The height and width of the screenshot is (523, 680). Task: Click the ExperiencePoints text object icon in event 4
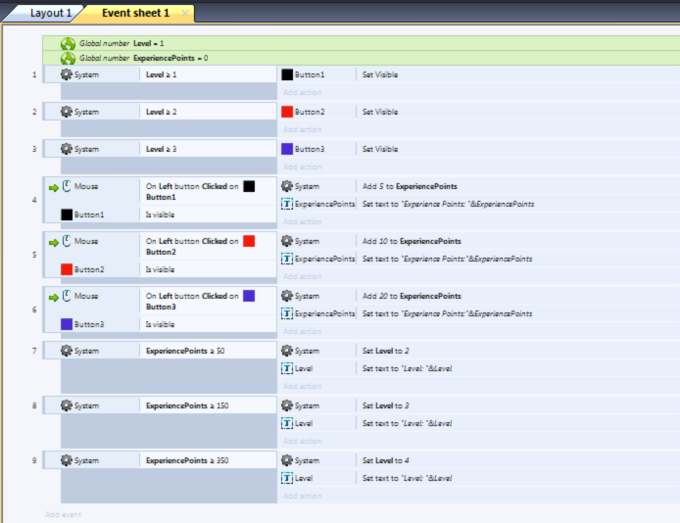(287, 204)
